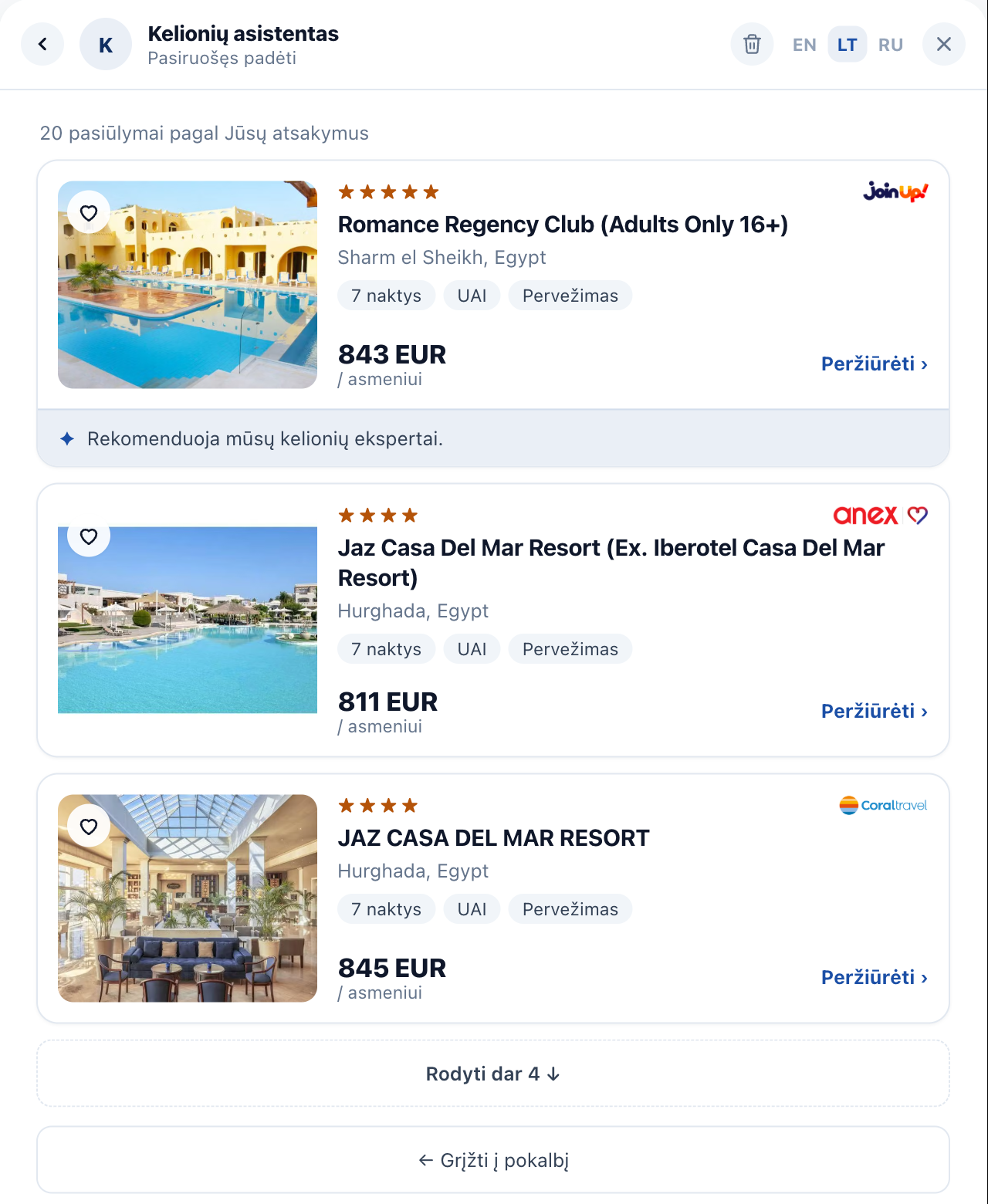Switch the language to EN
Screen dimensions: 988x1204
click(x=804, y=45)
